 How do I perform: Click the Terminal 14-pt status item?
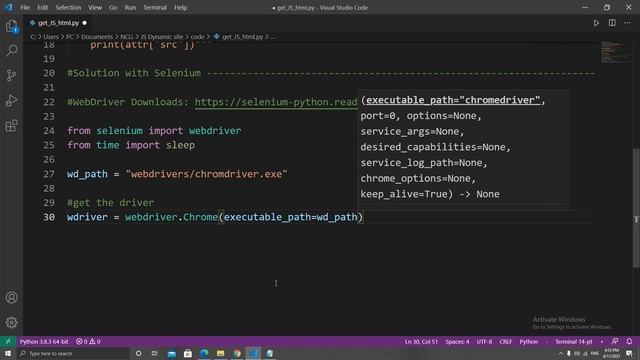click(x=573, y=341)
